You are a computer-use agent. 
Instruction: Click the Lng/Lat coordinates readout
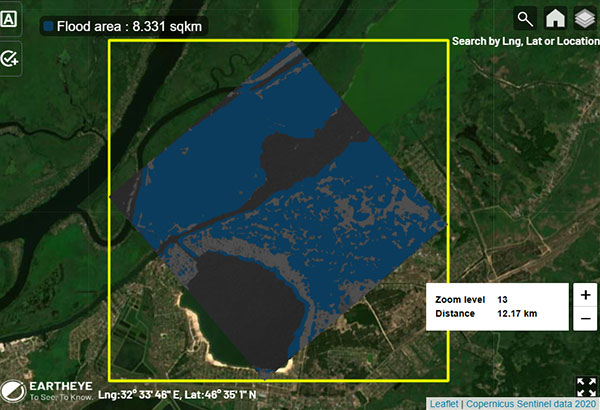(177, 396)
